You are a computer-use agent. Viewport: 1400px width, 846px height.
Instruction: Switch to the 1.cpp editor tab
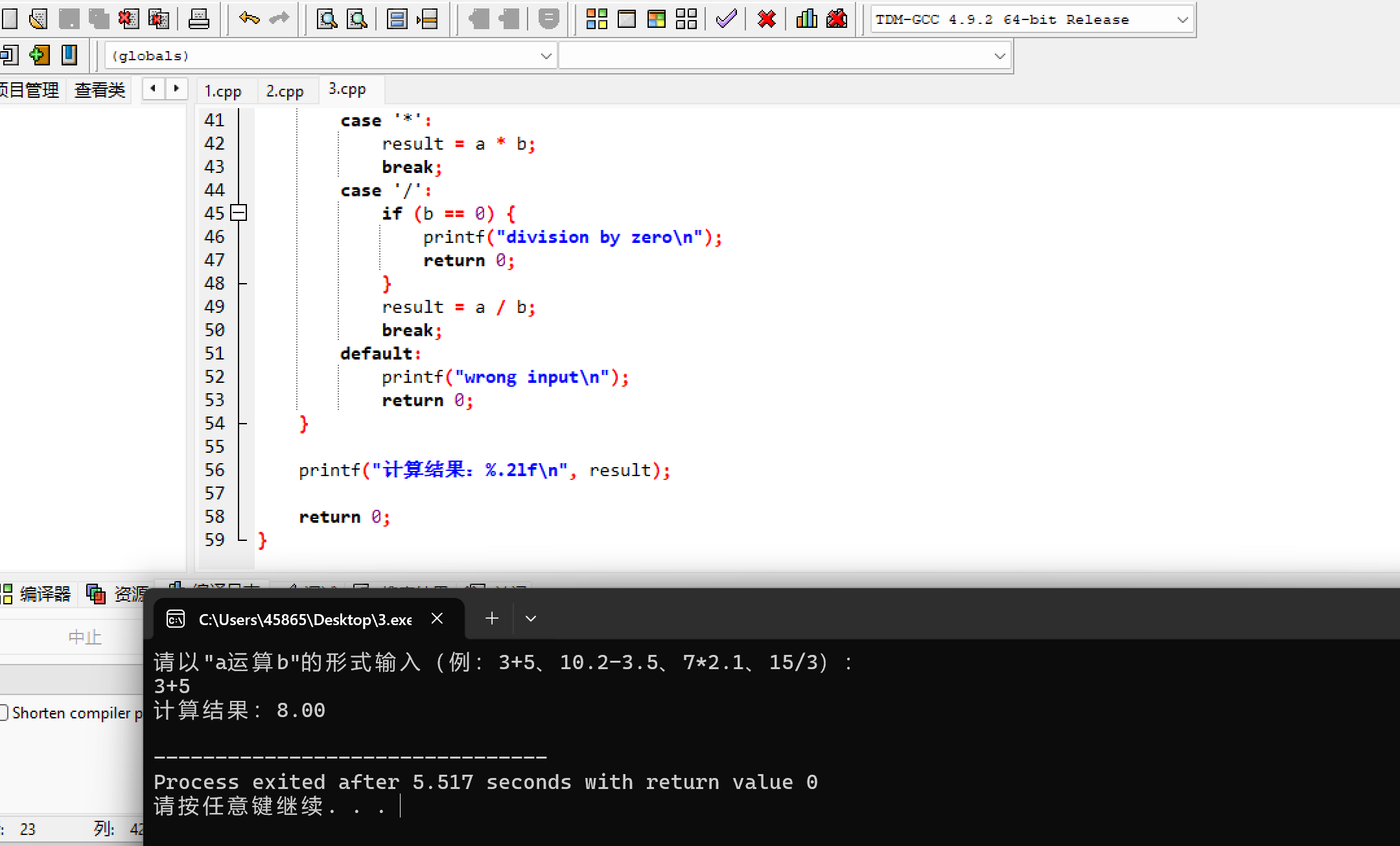click(223, 91)
